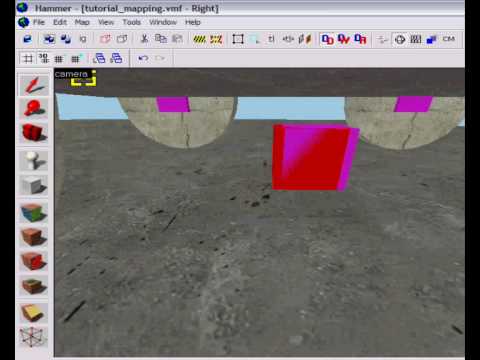Click the Ungroup selection icon

66,39
